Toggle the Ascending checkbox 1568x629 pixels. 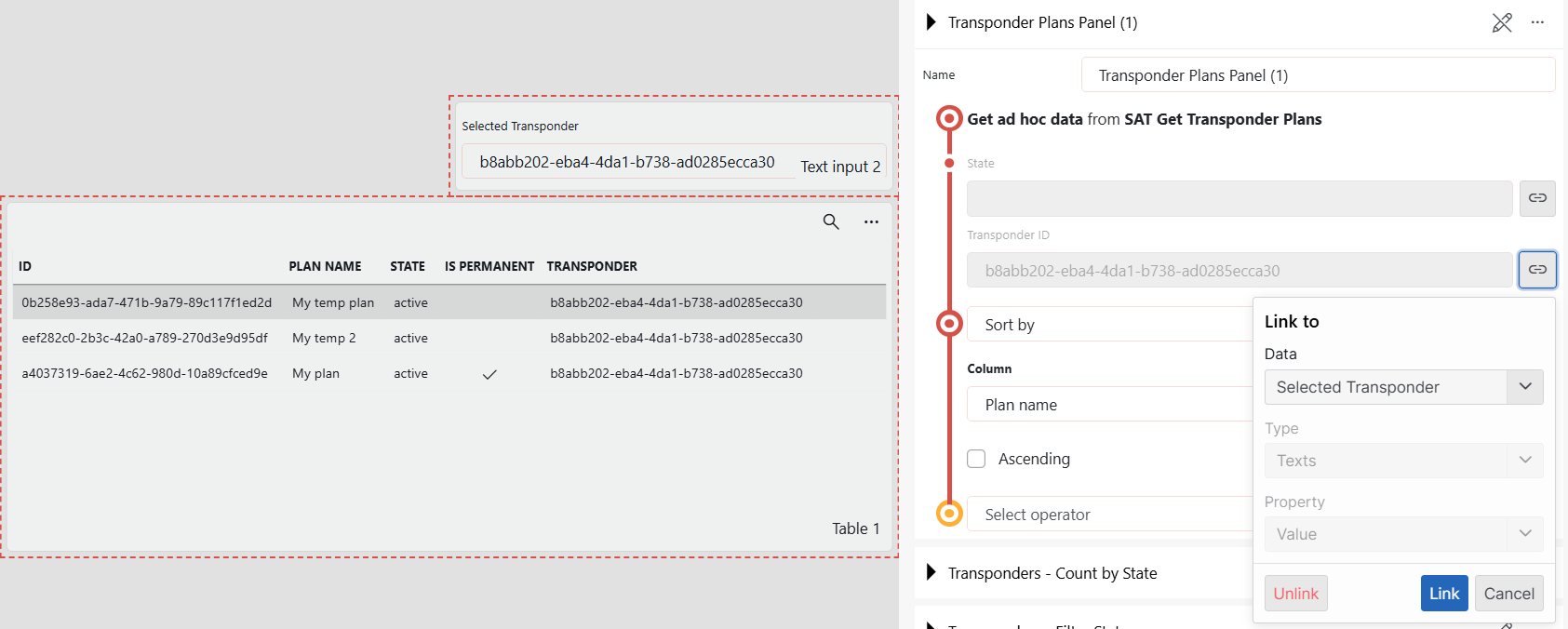click(976, 459)
